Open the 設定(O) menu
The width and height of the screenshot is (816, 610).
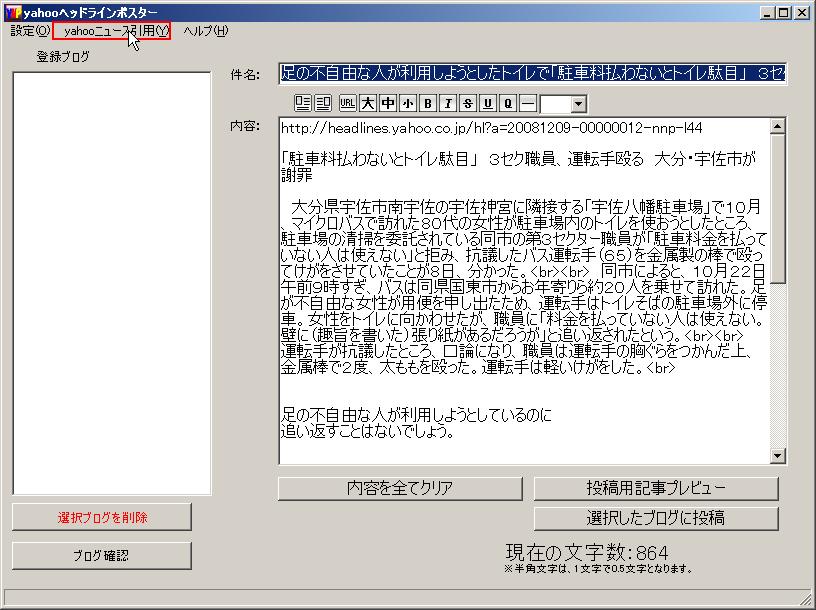pyautogui.click(x=30, y=31)
